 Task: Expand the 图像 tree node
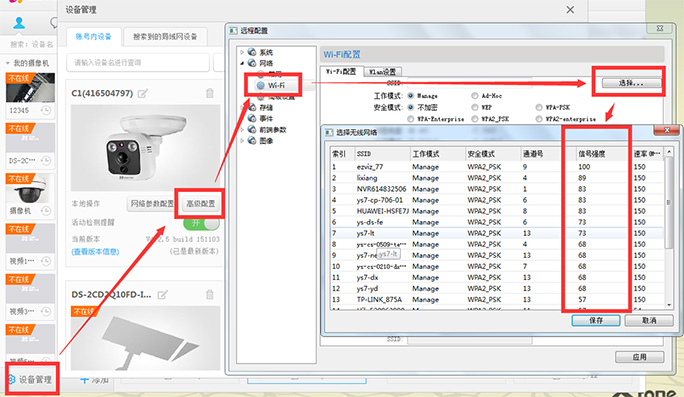(x=242, y=140)
